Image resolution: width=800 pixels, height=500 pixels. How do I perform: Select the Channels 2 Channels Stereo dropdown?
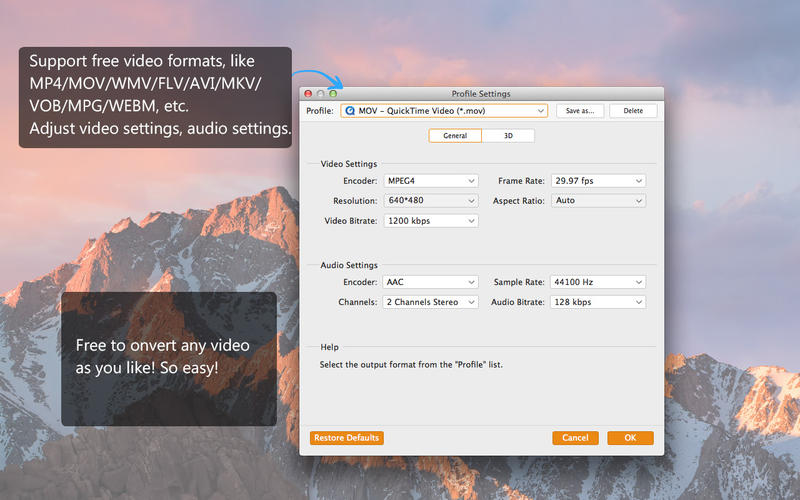point(431,302)
